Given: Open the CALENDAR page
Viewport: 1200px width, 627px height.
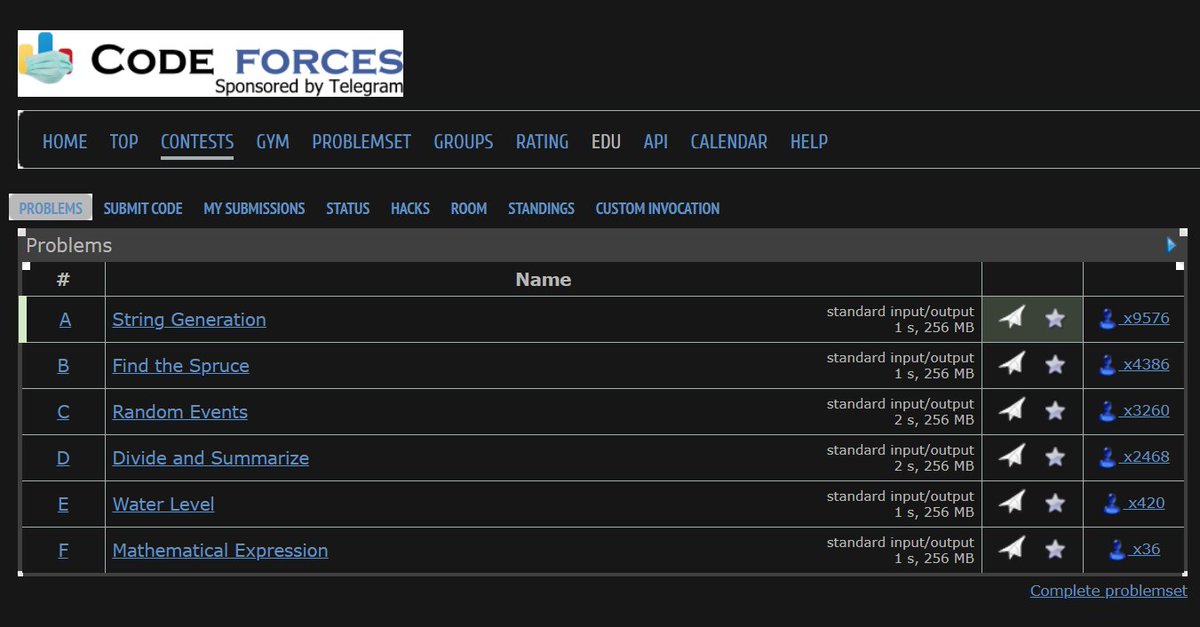Looking at the screenshot, I should pos(729,142).
